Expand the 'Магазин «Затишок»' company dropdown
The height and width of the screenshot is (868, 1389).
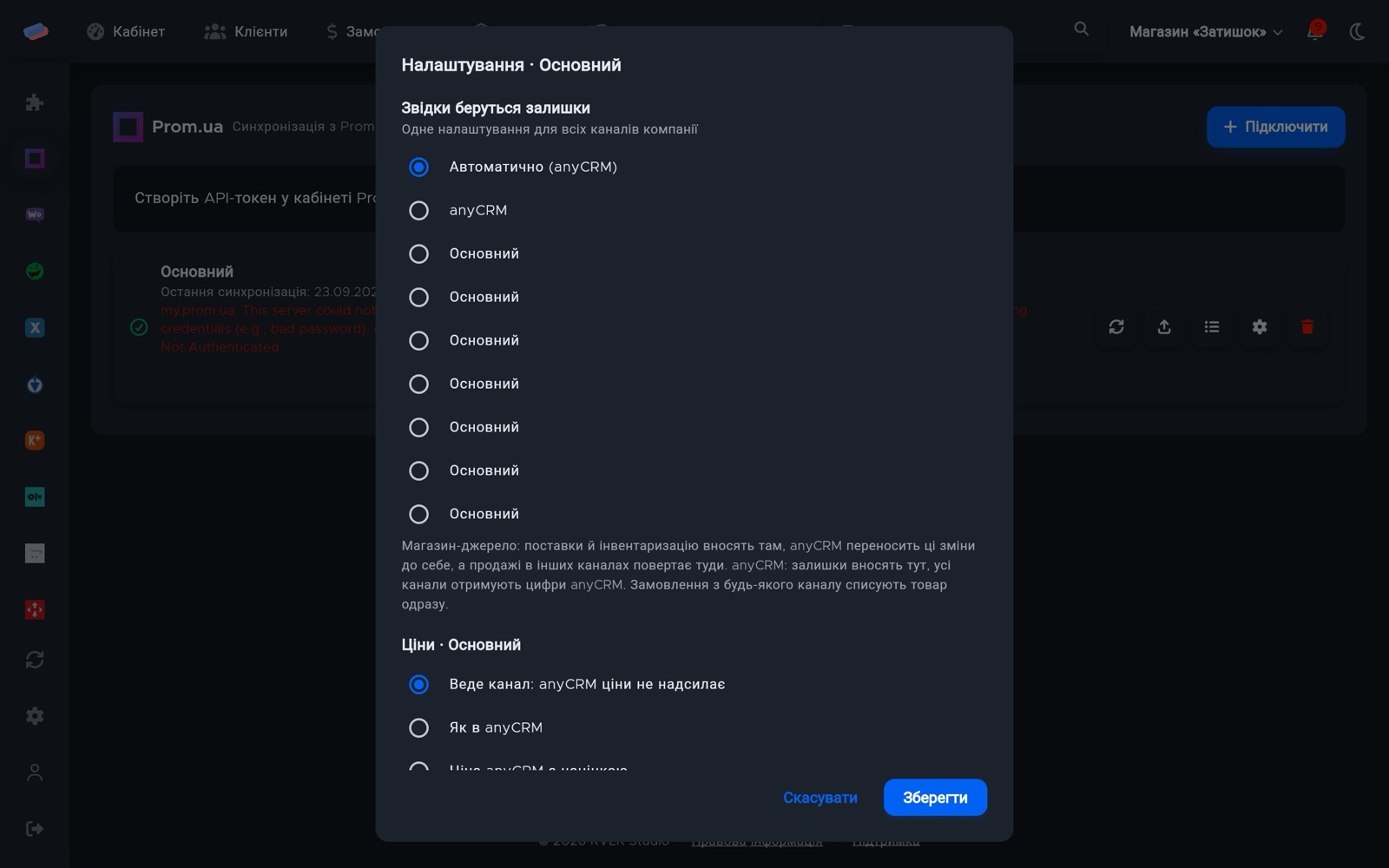(1206, 32)
